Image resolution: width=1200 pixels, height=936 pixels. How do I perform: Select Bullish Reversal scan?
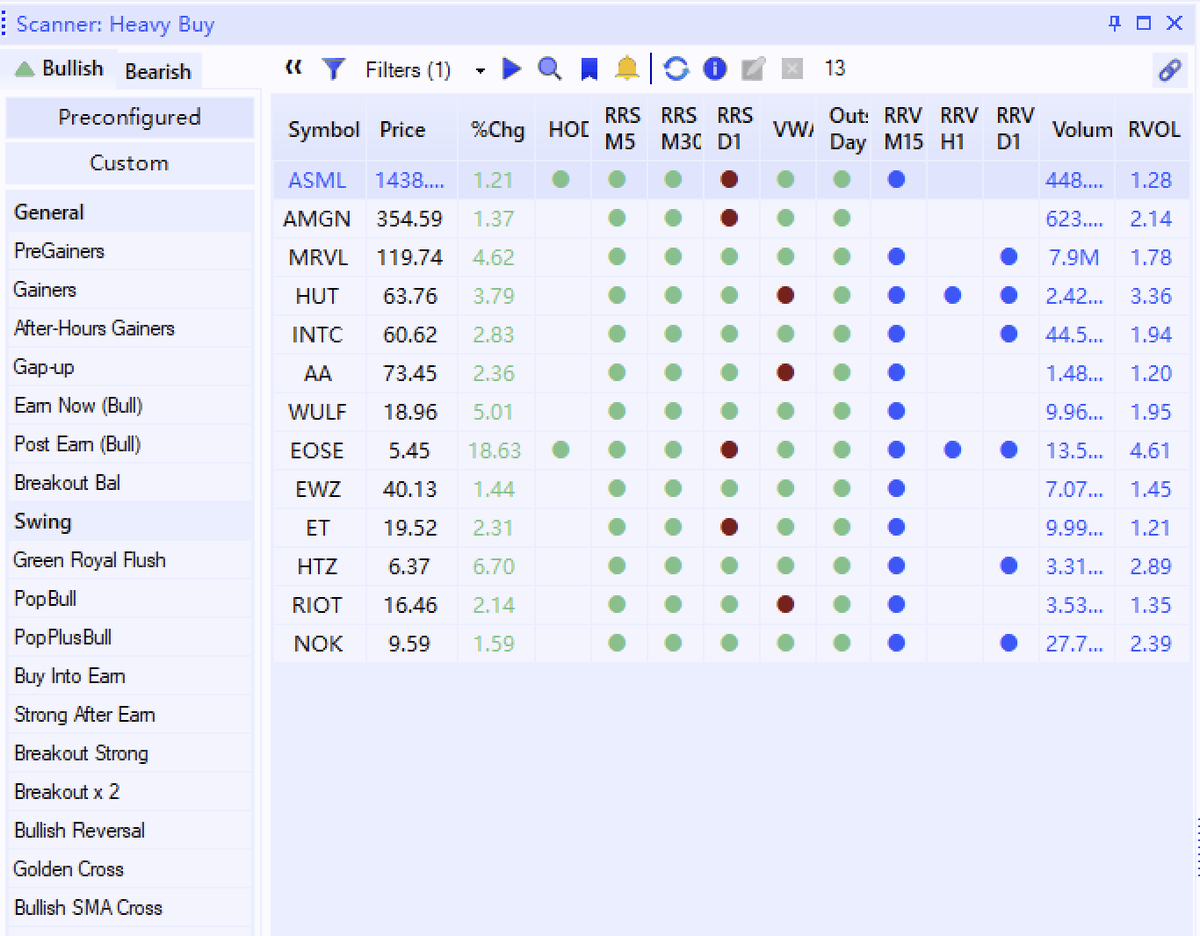[x=129, y=831]
